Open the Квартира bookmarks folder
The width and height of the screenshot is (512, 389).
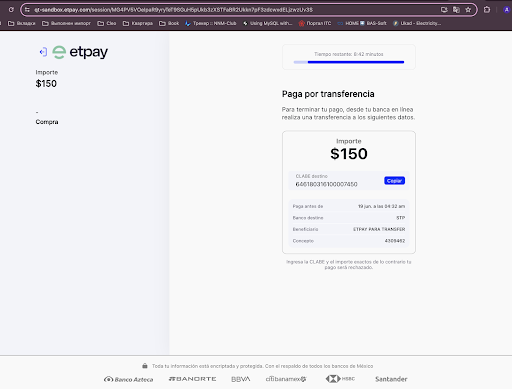click(x=138, y=23)
